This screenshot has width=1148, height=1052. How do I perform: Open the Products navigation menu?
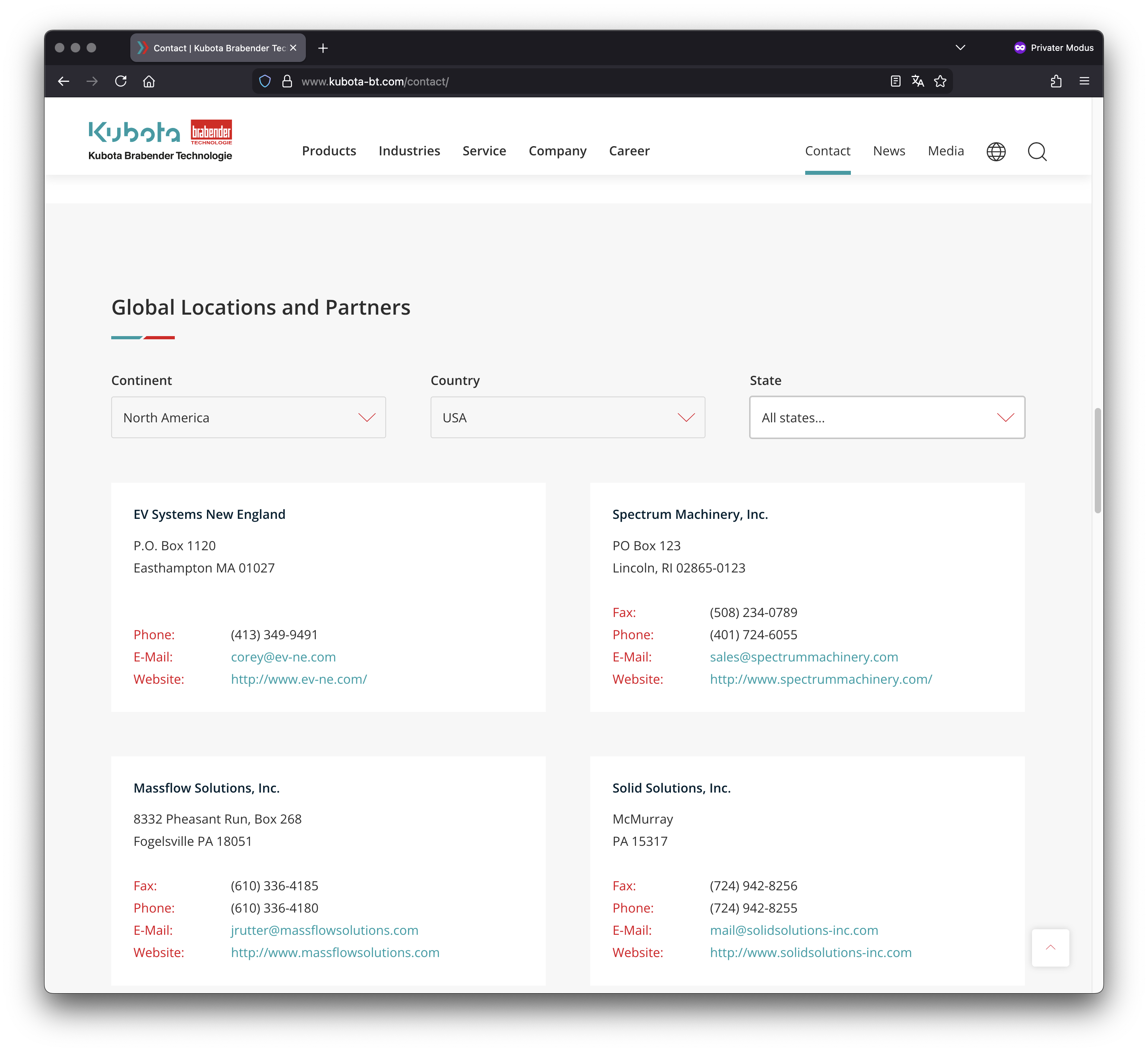(x=329, y=151)
